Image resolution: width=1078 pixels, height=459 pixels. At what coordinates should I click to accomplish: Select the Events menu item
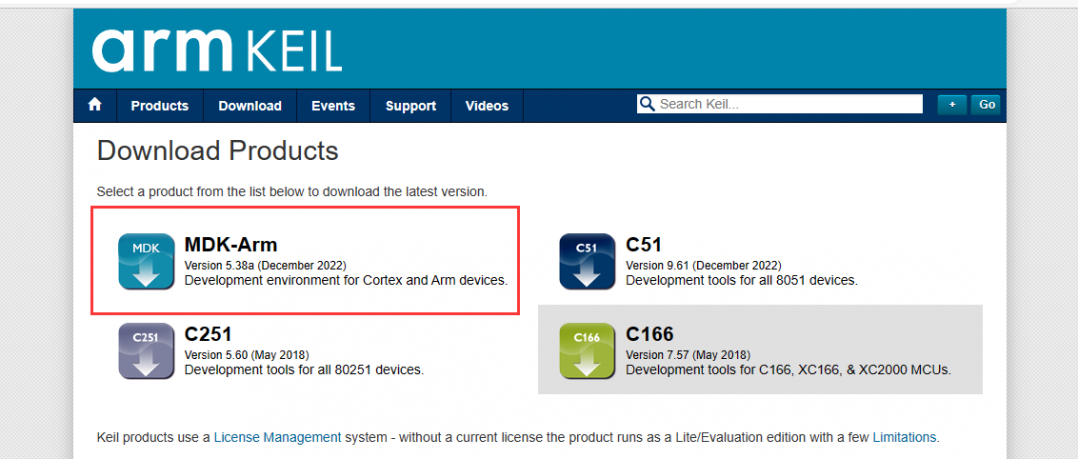[x=333, y=106]
